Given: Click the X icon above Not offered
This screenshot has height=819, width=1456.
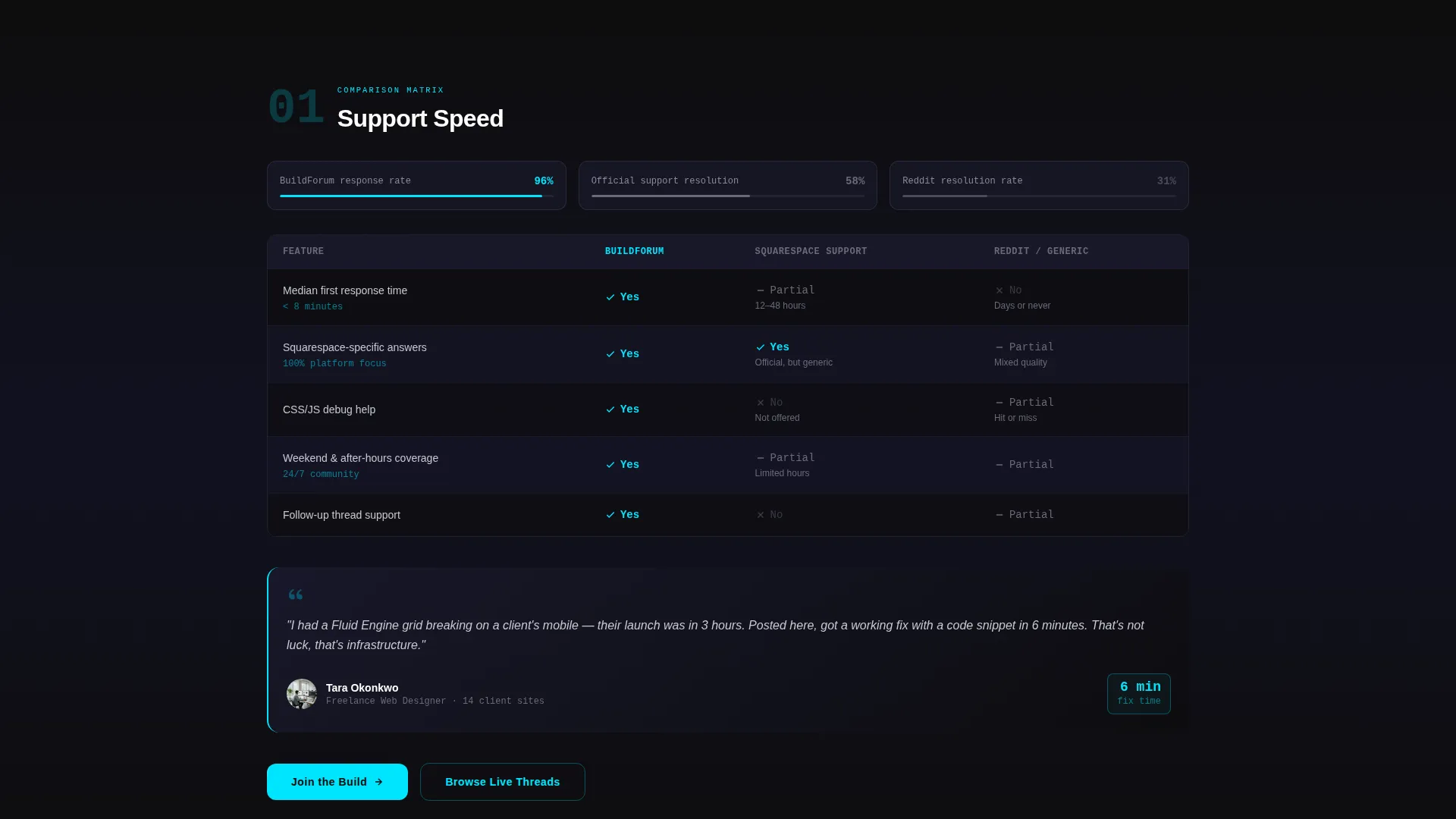Looking at the screenshot, I should [761, 403].
